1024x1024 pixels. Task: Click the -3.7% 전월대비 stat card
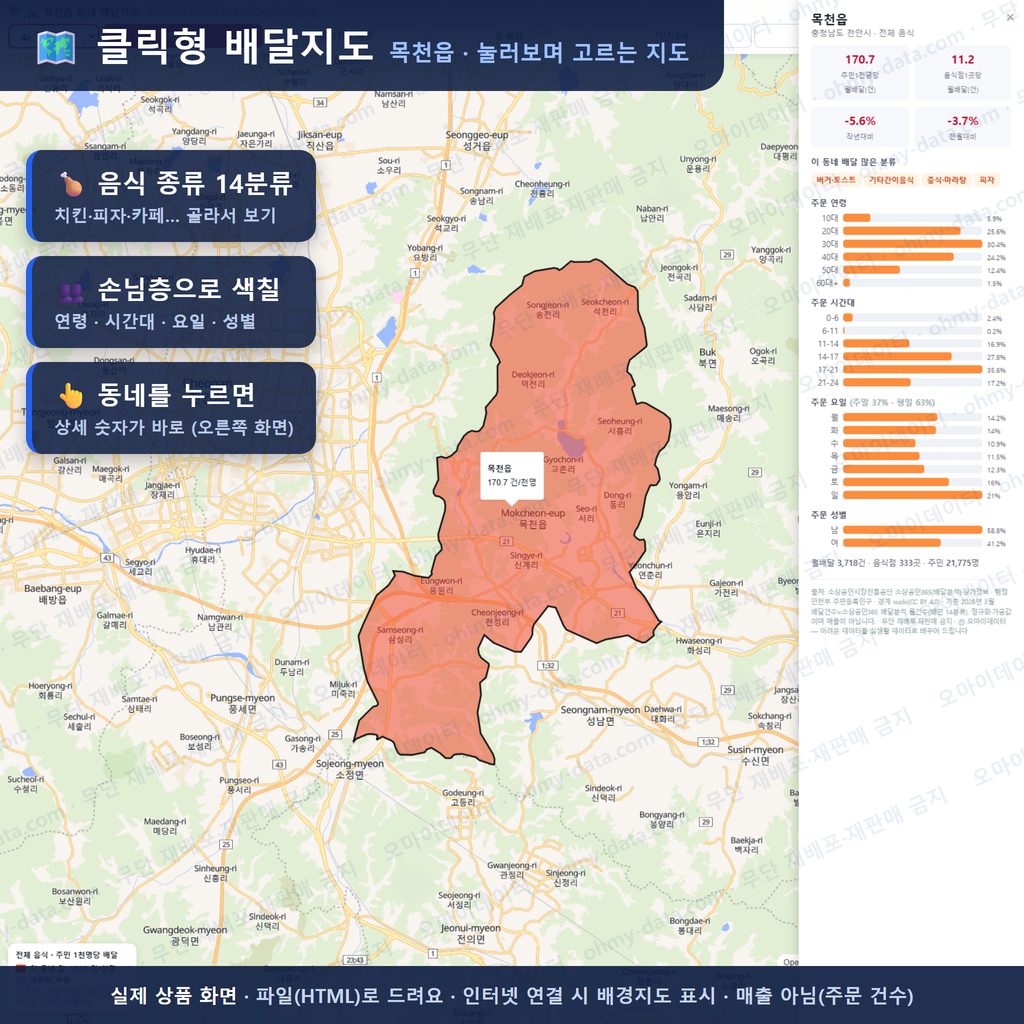pyautogui.click(x=963, y=127)
